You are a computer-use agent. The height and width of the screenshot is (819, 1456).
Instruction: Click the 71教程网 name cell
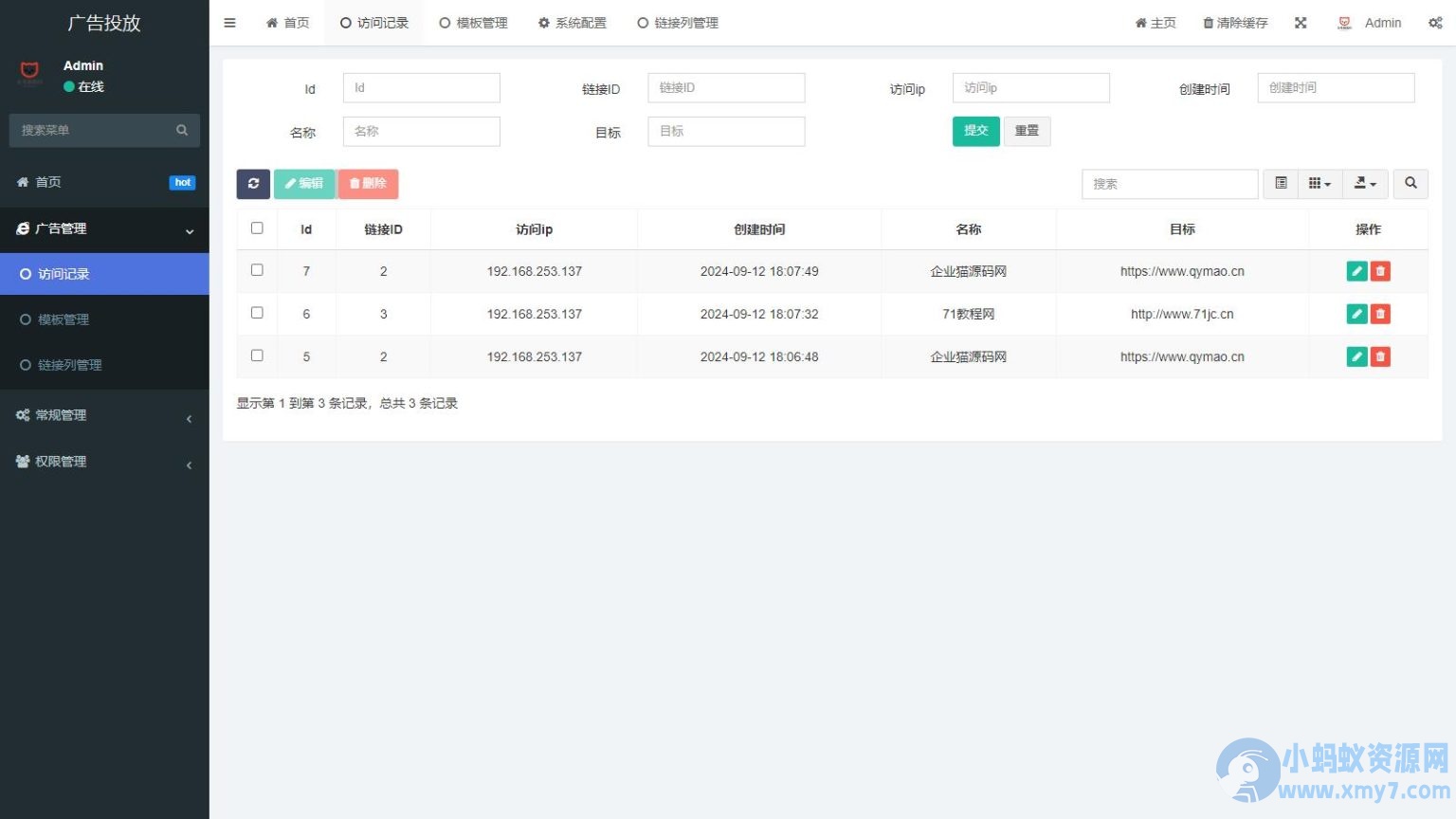(x=968, y=314)
